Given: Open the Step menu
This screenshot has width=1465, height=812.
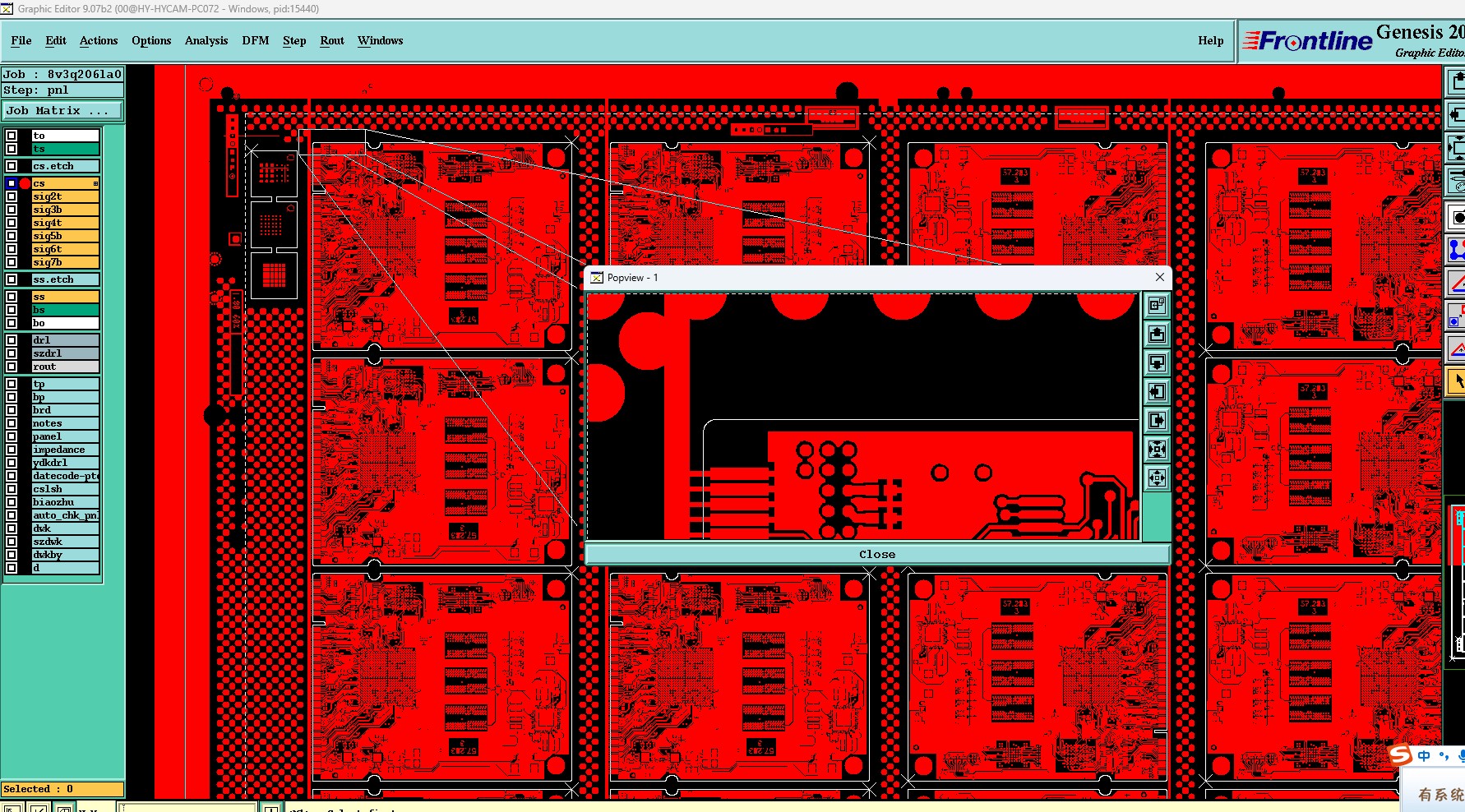Looking at the screenshot, I should [294, 40].
